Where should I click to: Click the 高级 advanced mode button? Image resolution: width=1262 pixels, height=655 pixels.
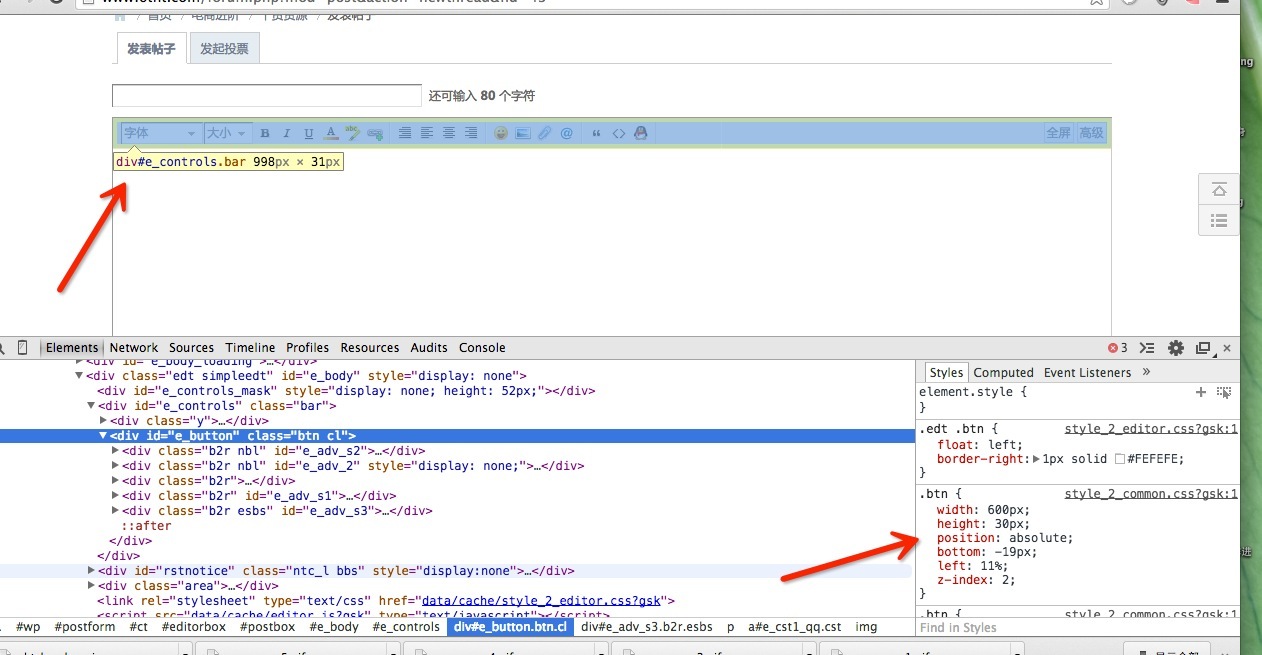[1091, 133]
